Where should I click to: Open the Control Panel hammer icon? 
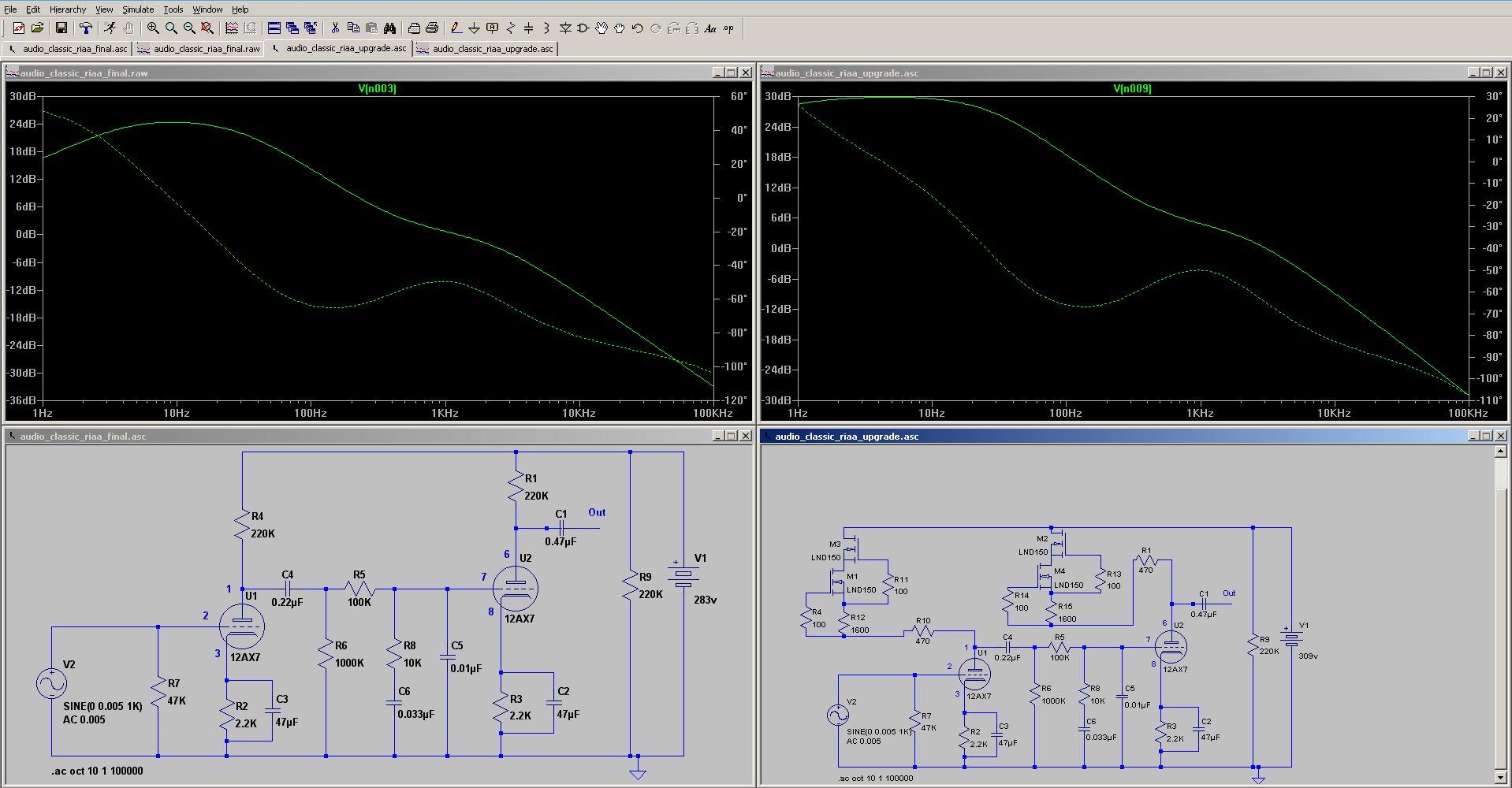(x=86, y=28)
